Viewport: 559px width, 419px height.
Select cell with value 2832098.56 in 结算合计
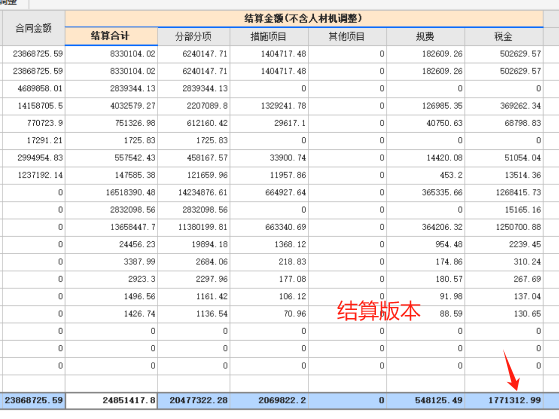(111, 210)
